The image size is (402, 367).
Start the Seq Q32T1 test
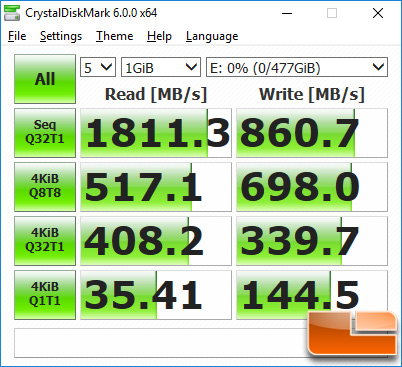point(45,133)
